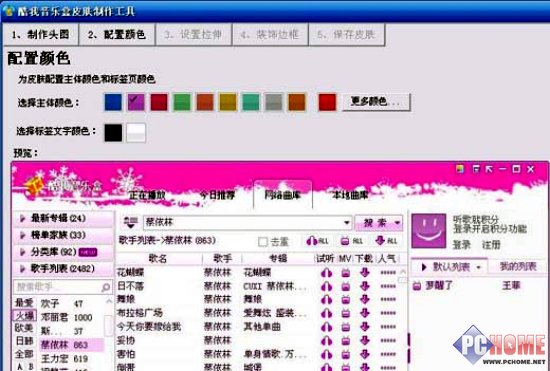Click the 花蝴蝶 row headphone icon
Viewport: 550px width, 371px height.
coord(326,272)
